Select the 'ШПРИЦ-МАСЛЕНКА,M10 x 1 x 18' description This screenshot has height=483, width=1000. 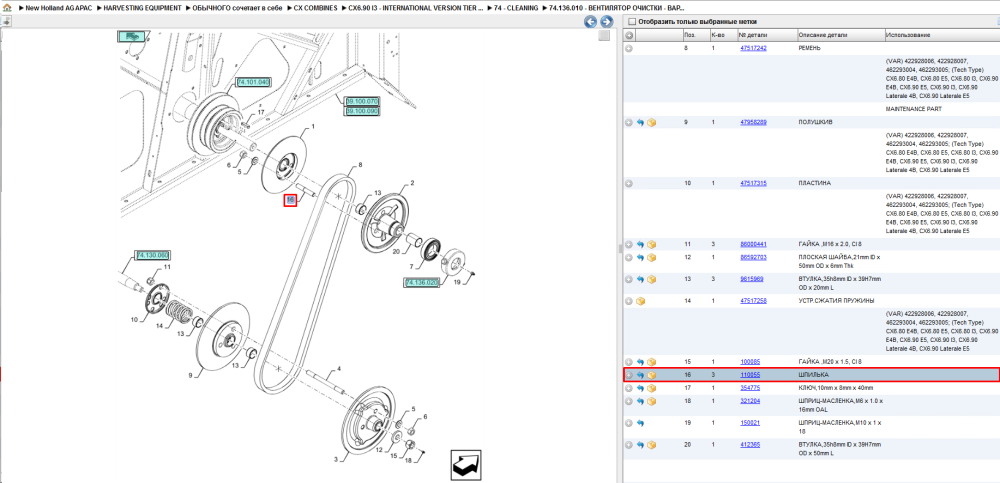coord(839,427)
